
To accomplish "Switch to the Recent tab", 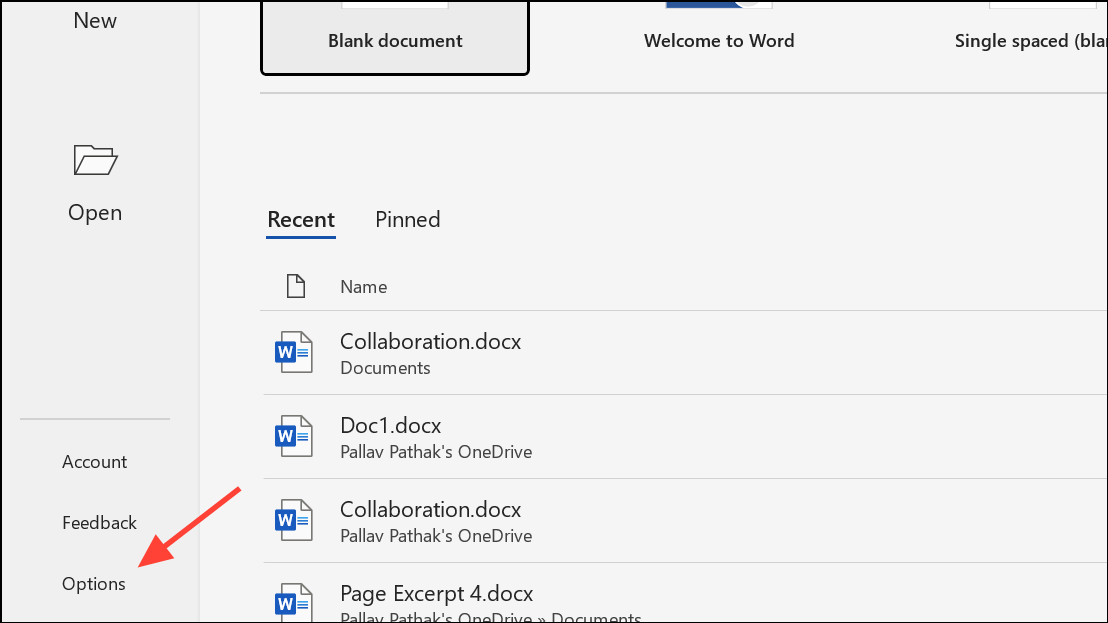I will tap(300, 219).
